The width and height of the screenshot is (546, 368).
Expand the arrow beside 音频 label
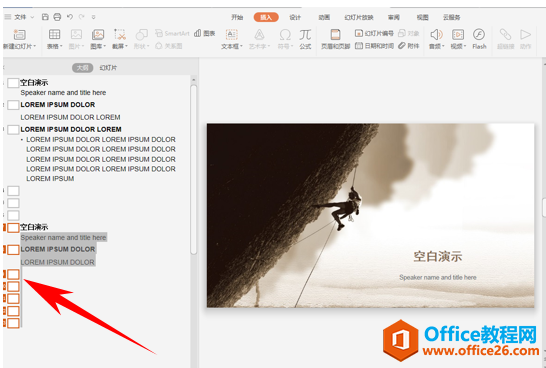(443, 46)
